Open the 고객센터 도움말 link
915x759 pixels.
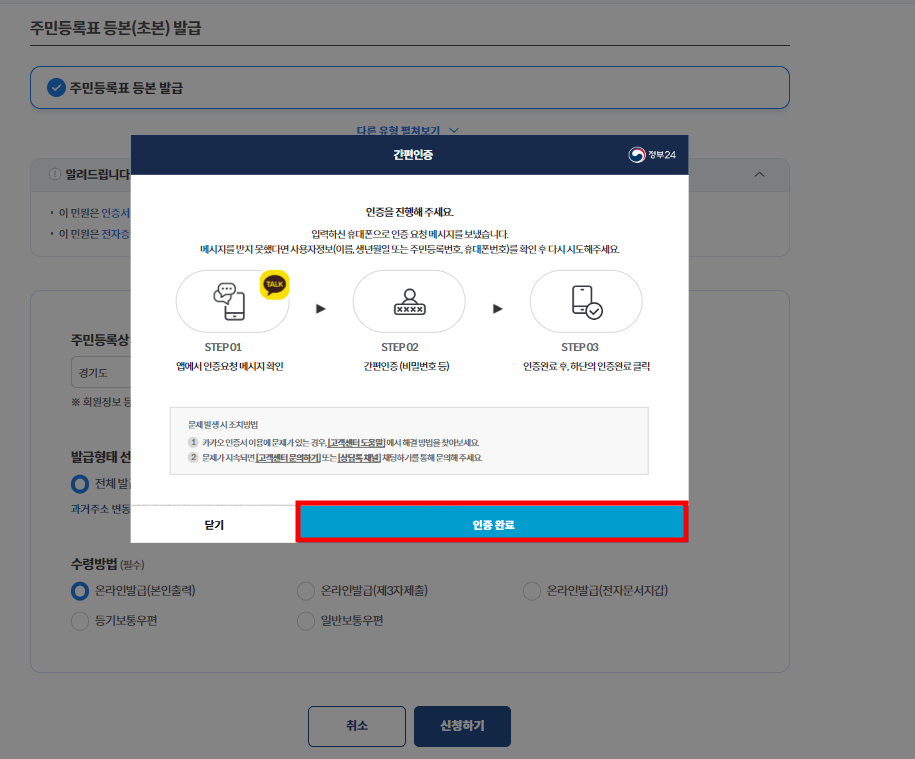356,443
